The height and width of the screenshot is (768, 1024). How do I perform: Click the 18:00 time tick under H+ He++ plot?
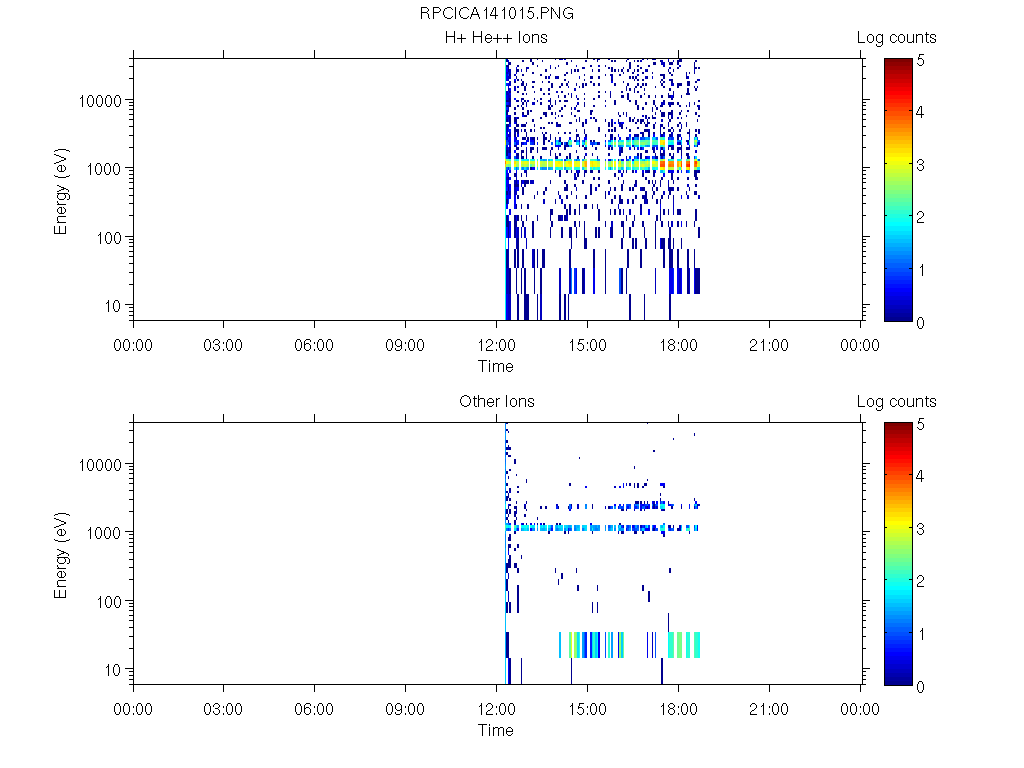(678, 345)
